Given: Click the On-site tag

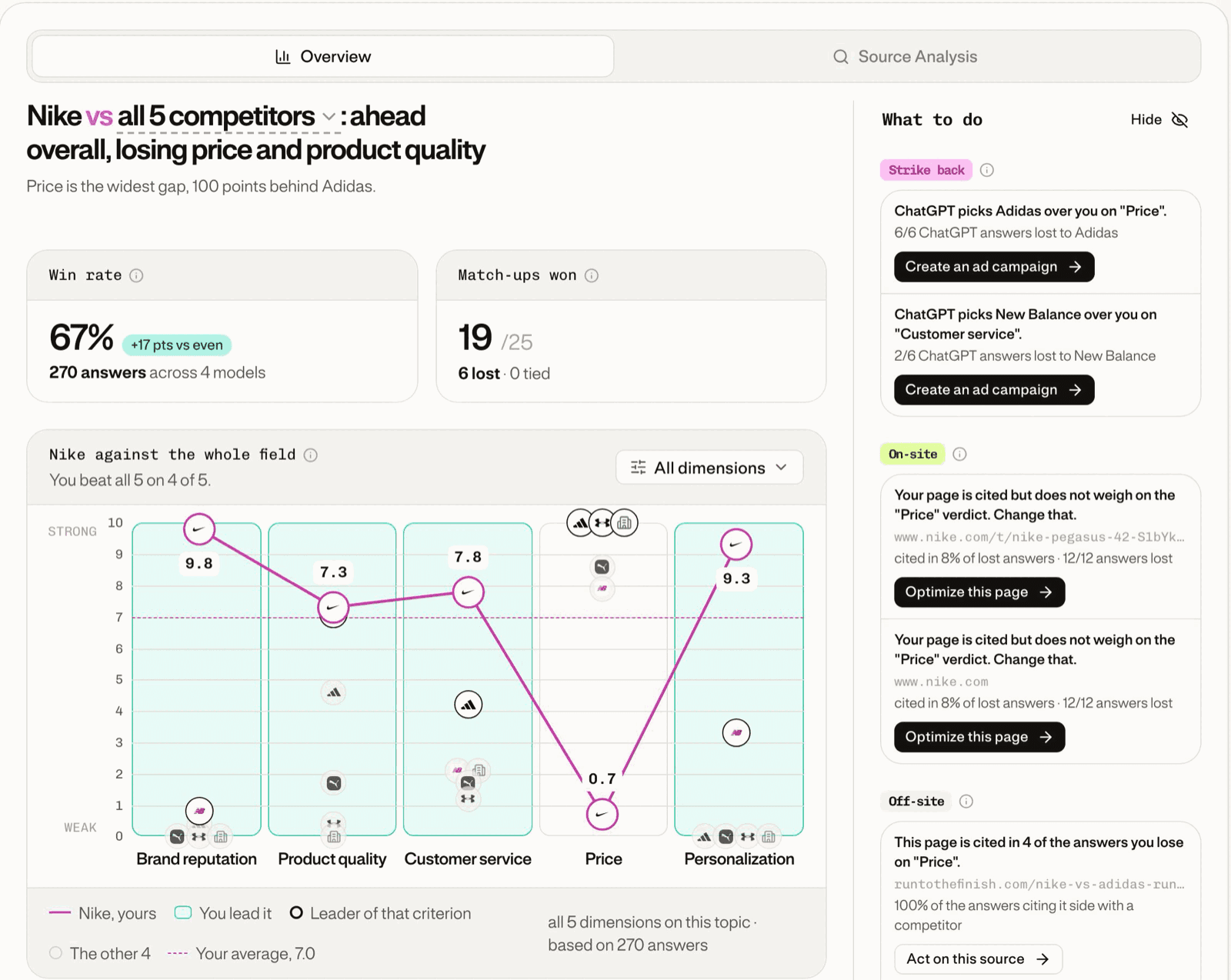Looking at the screenshot, I should [x=912, y=454].
